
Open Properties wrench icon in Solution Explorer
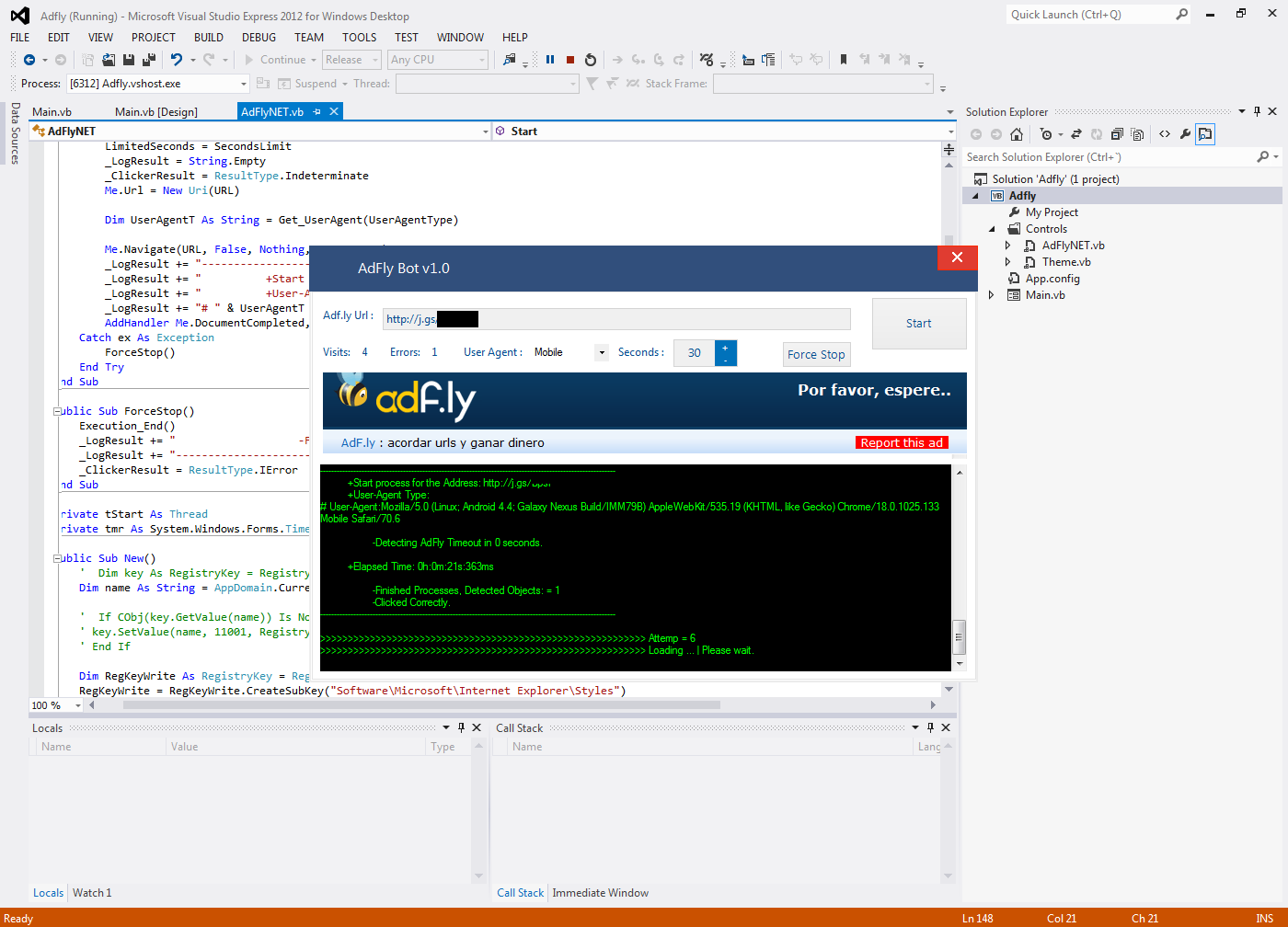(x=1185, y=134)
